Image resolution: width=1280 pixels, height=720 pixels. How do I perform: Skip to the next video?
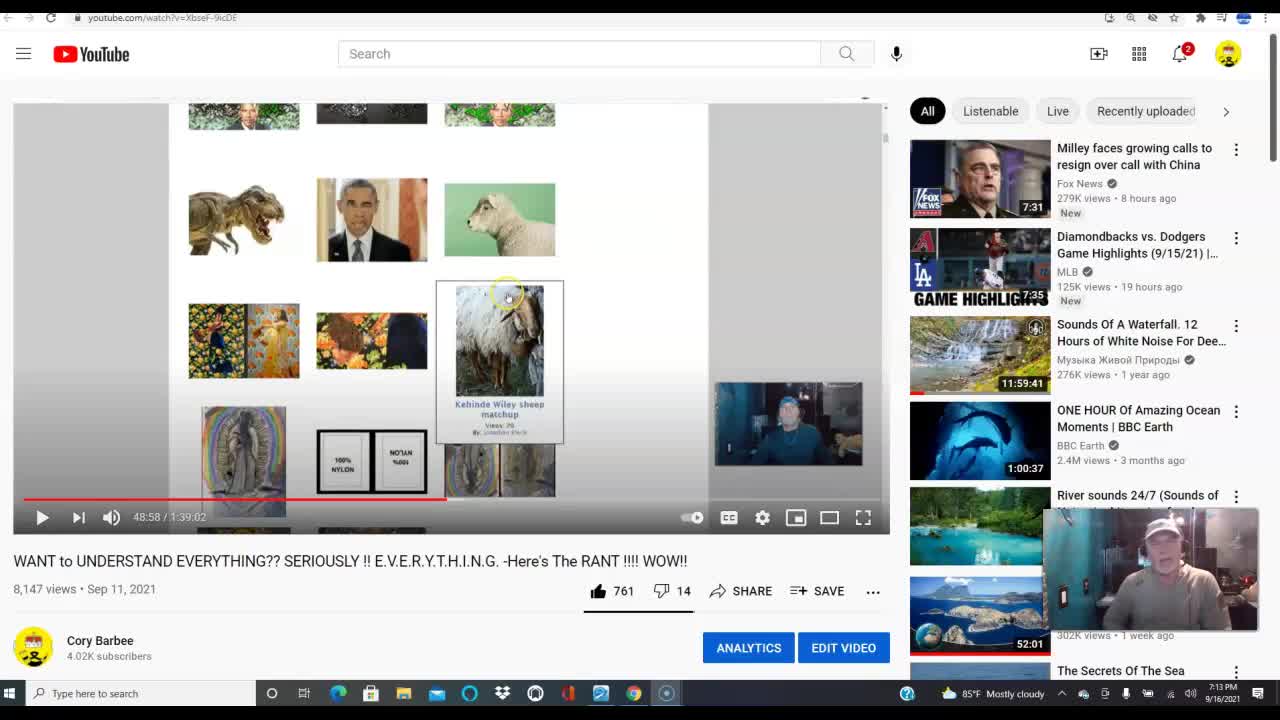pyautogui.click(x=78, y=517)
